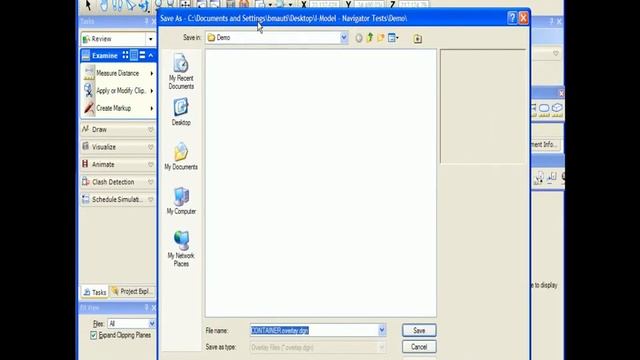Click the X coordinate field

(x=324, y=4)
